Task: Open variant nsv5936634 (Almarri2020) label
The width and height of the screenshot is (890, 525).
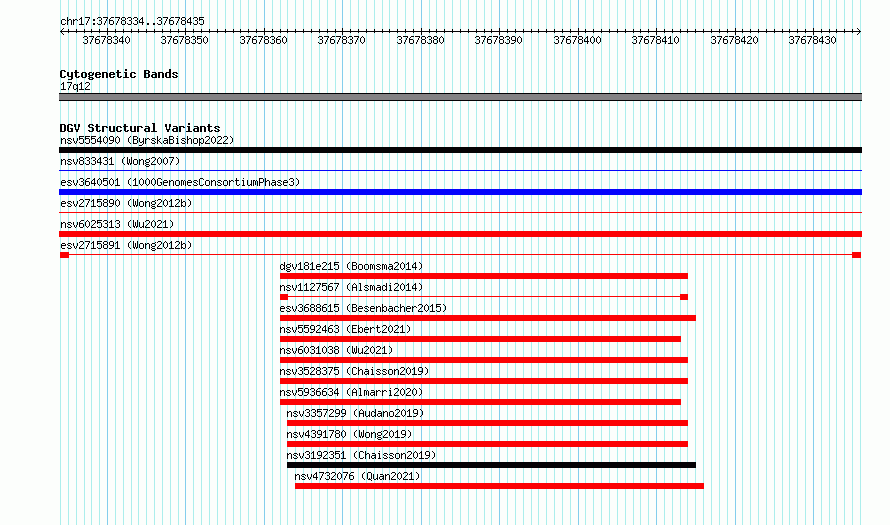Action: click(x=351, y=392)
